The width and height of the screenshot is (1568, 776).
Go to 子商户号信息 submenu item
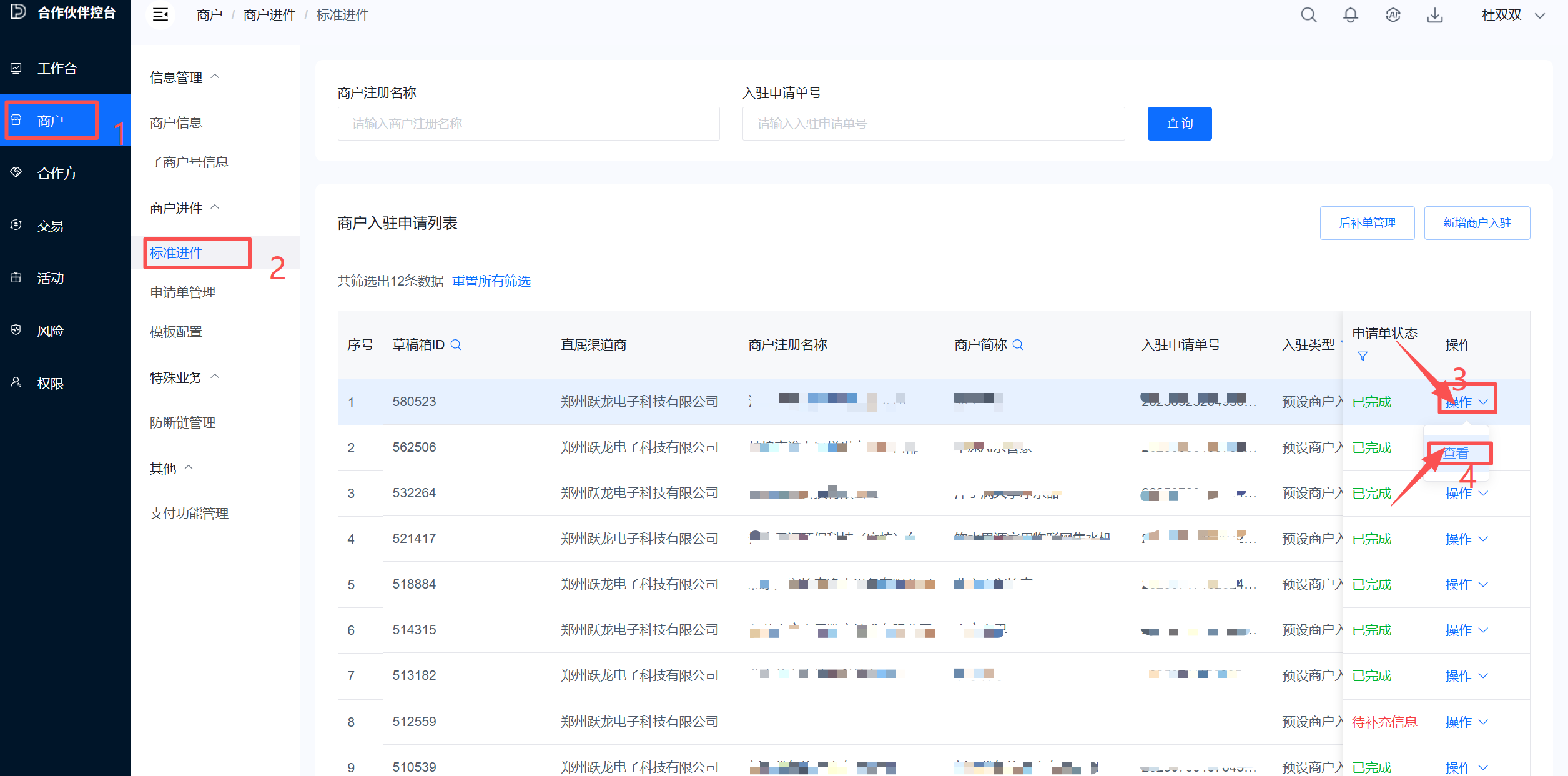point(189,162)
